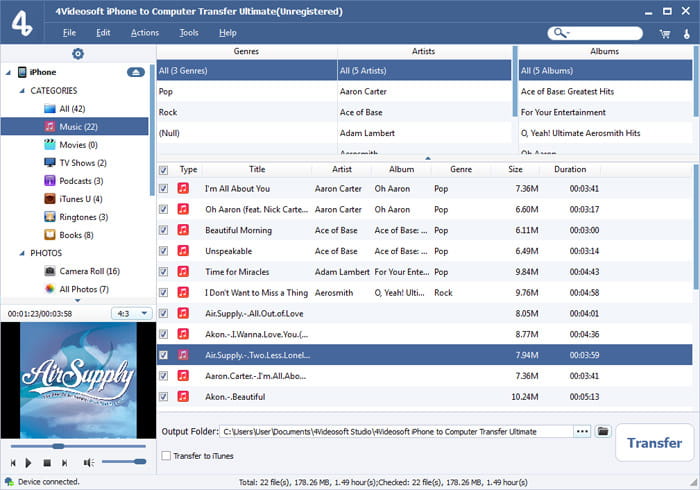700x490 pixels.
Task: Play the previewed track
Action: [28, 463]
